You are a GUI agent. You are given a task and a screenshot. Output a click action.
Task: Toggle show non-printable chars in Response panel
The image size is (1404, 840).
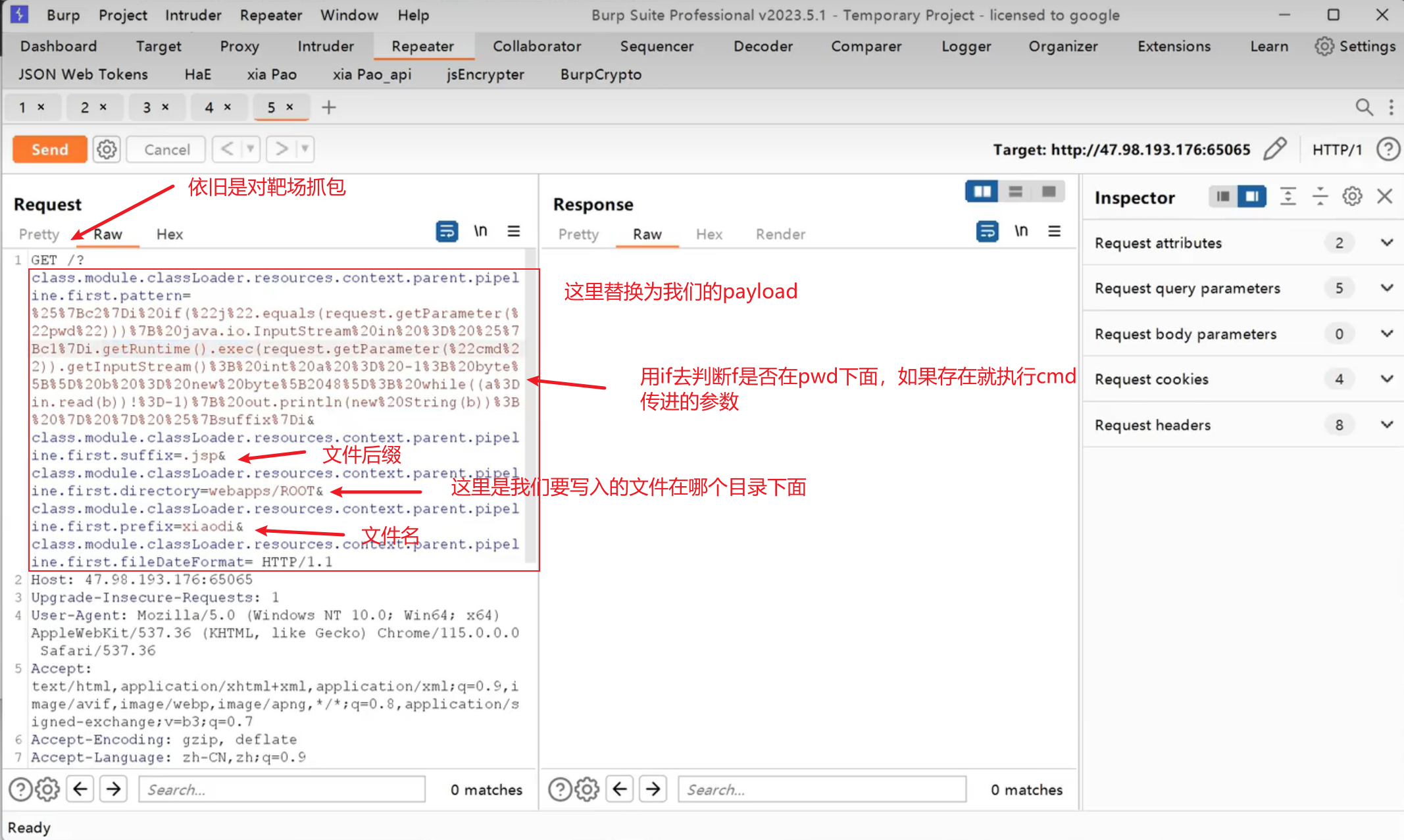pyautogui.click(x=1020, y=232)
